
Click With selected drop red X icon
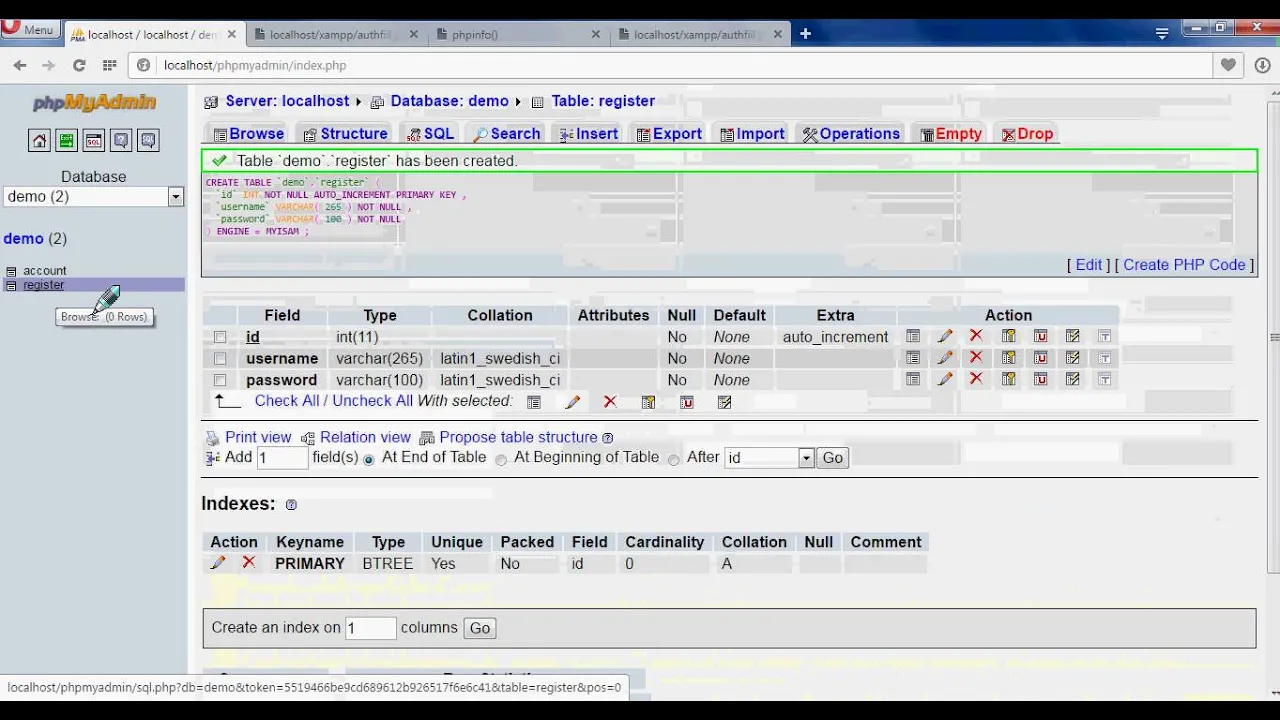point(610,402)
